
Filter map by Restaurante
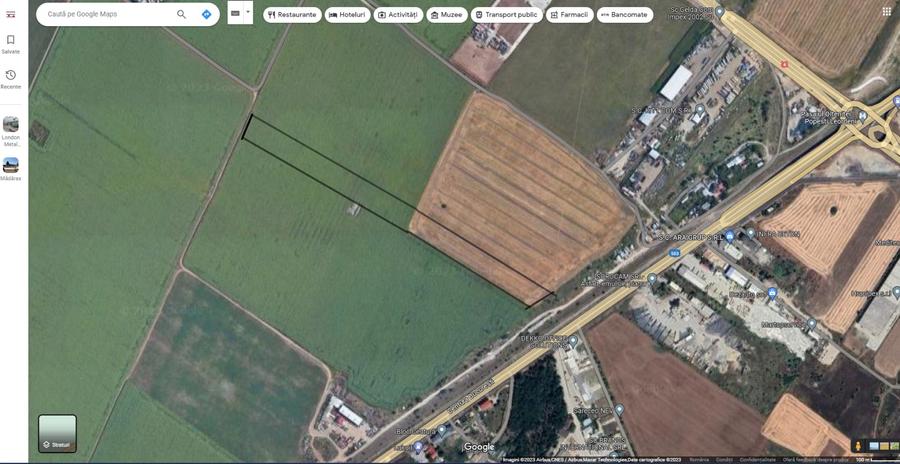(x=292, y=15)
